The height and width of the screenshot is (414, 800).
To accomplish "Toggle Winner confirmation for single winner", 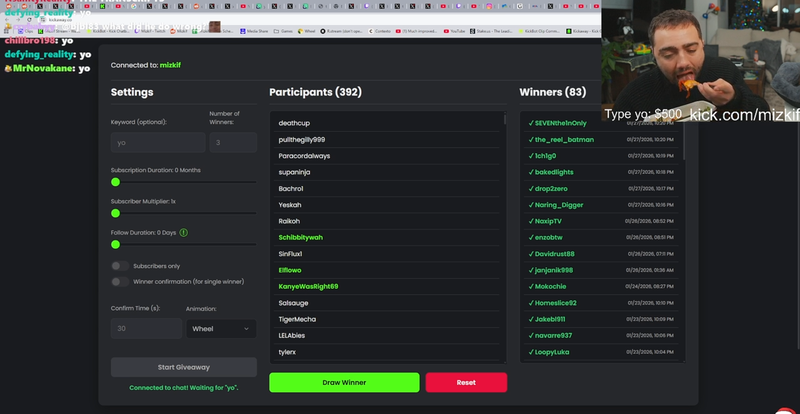I will (120, 282).
